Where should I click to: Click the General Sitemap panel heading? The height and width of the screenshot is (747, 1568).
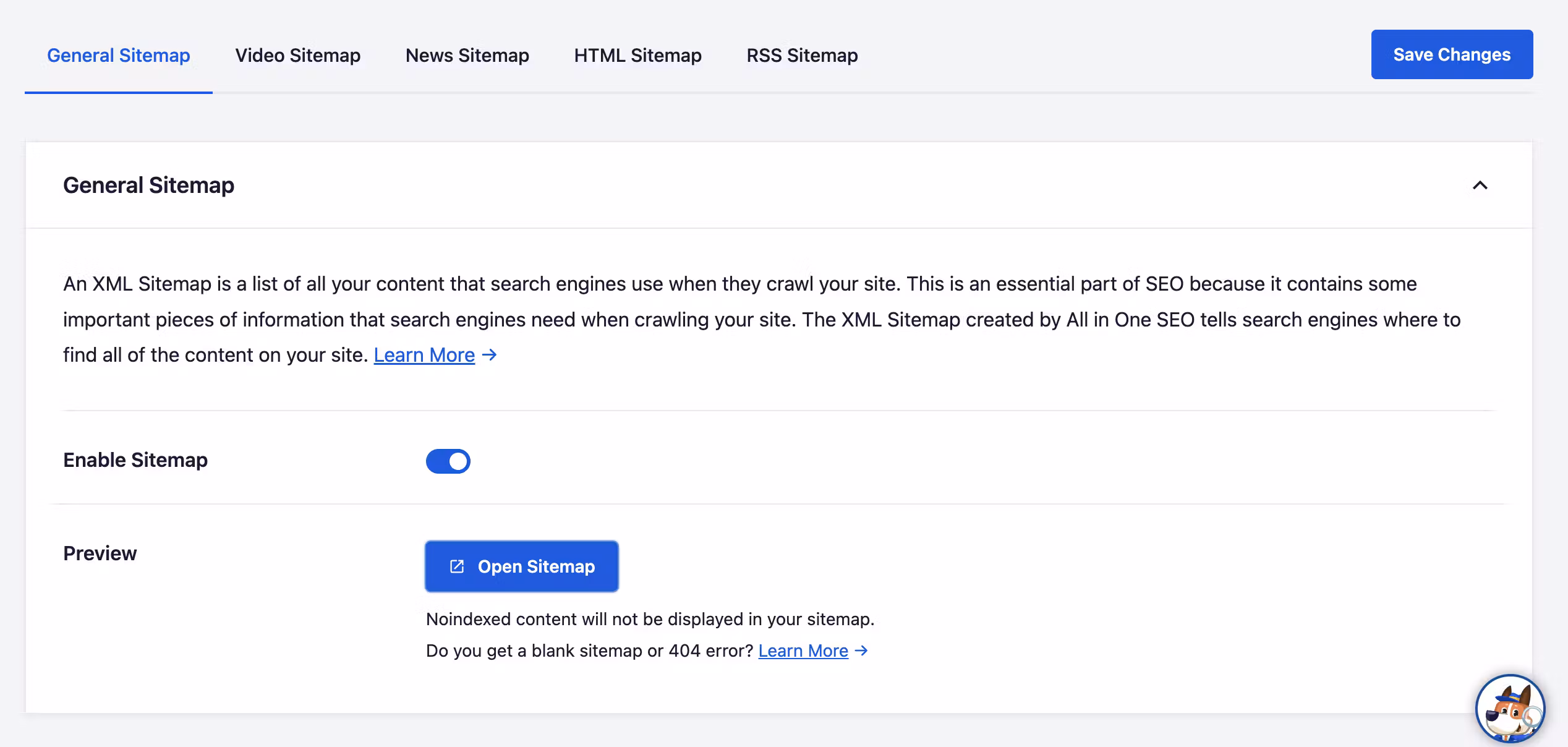[148, 186]
